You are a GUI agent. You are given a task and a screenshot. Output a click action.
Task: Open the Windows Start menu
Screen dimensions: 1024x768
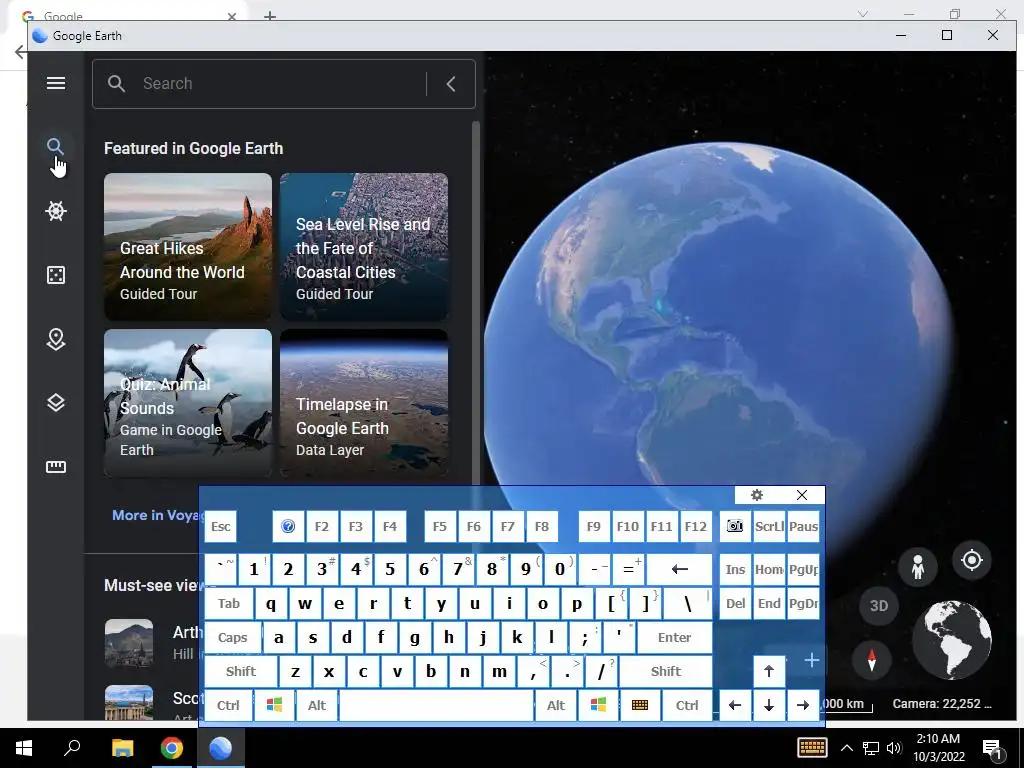(24, 748)
